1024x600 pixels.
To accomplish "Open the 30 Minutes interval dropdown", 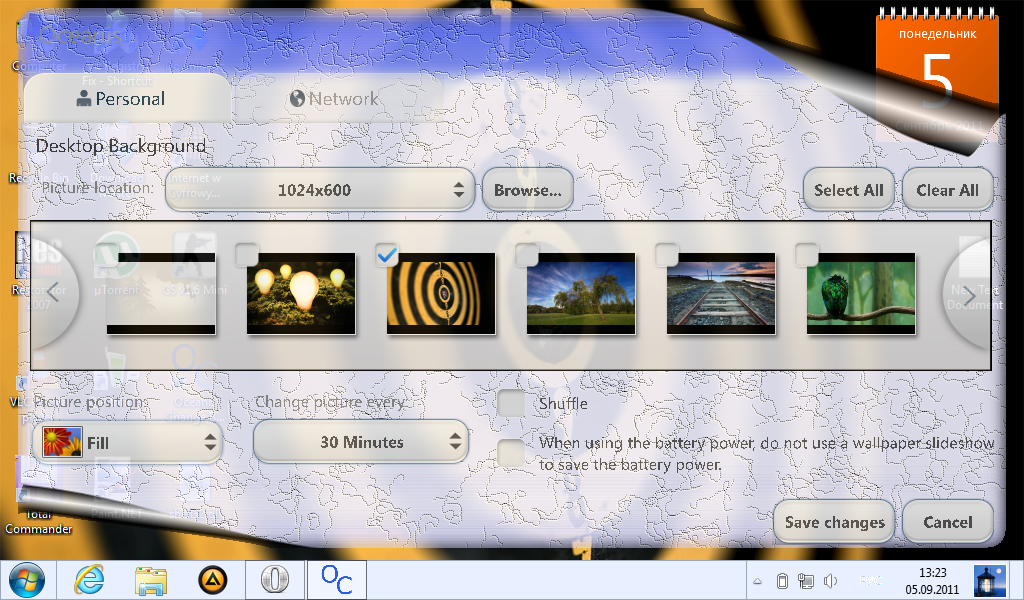I will tap(361, 442).
